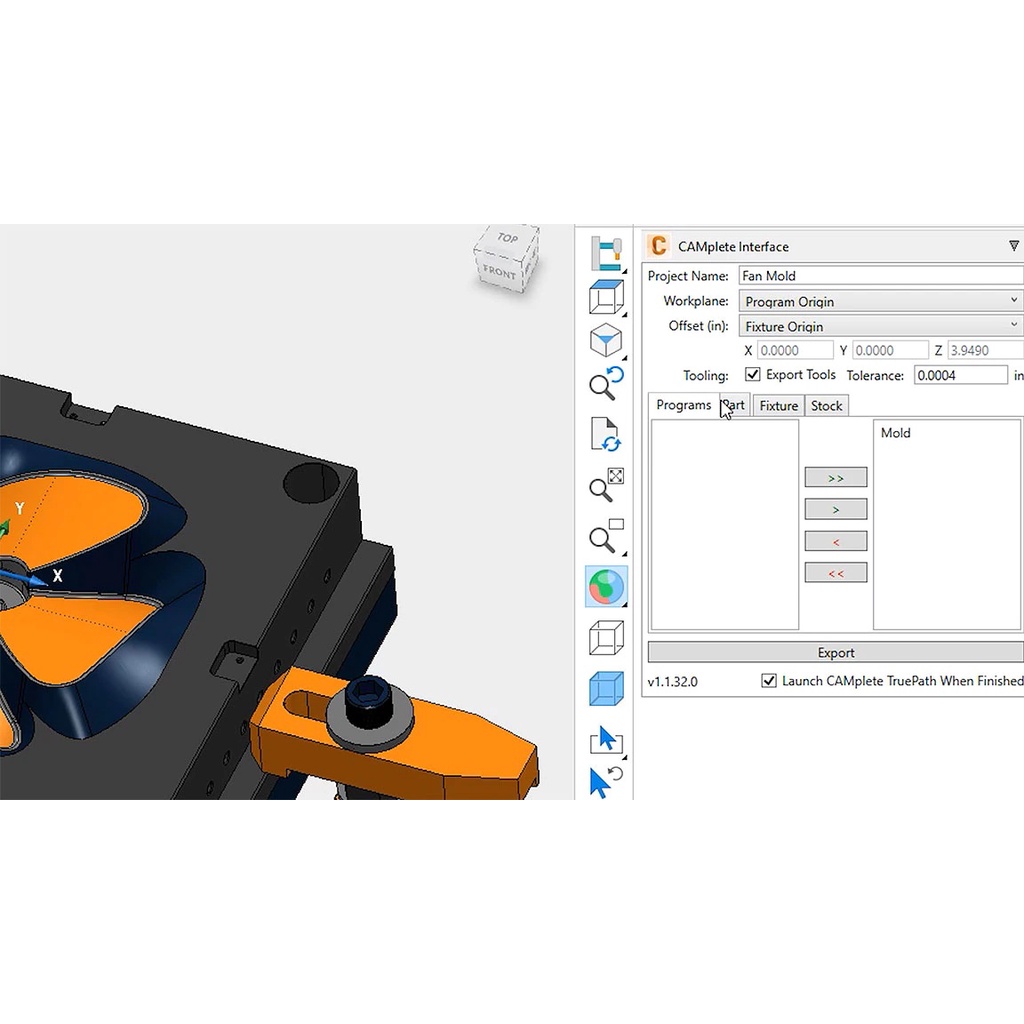Viewport: 1024px width, 1024px height.
Task: Collapse the CAMplete Interface panel triangle
Action: [x=1014, y=246]
